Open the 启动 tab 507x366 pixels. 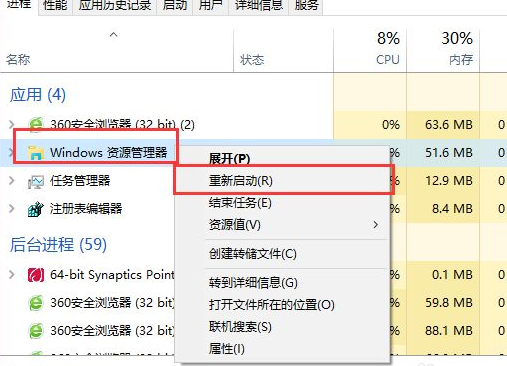pos(175,6)
